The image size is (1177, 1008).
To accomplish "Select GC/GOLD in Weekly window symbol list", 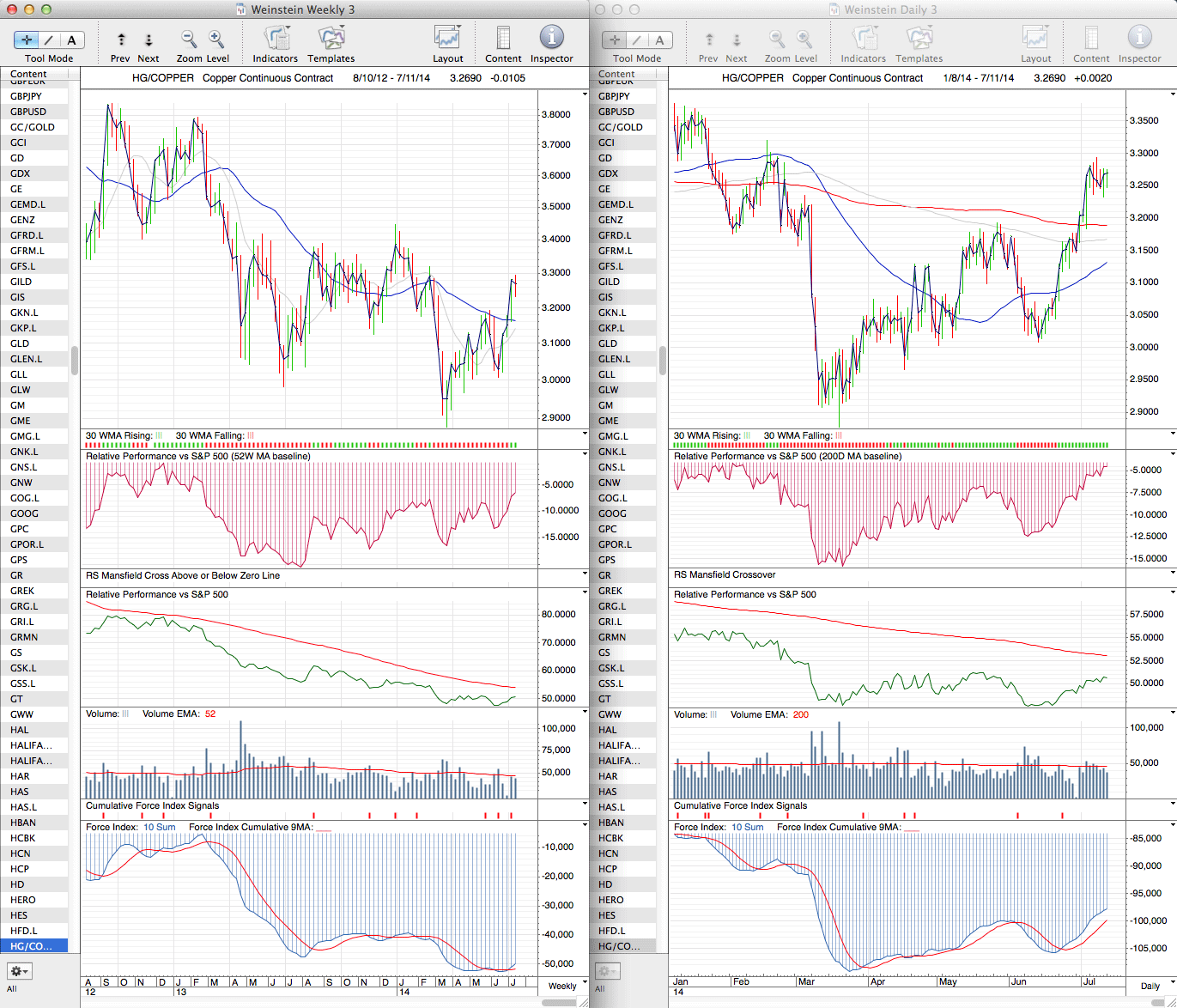I will point(33,127).
